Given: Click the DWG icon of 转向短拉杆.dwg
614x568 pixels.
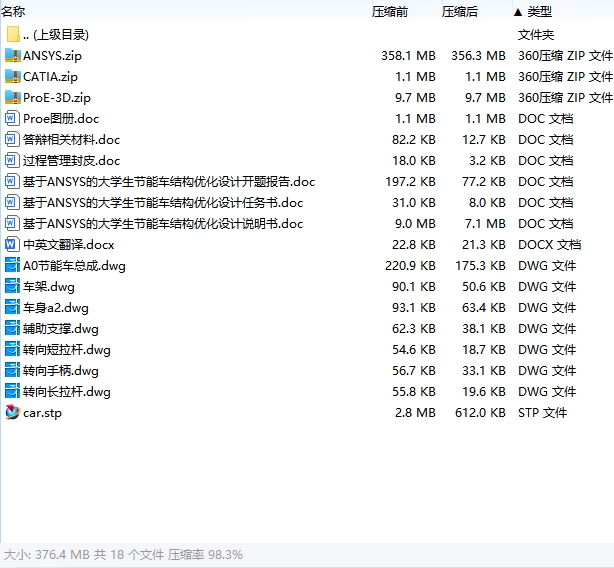Looking at the screenshot, I should tap(12, 350).
